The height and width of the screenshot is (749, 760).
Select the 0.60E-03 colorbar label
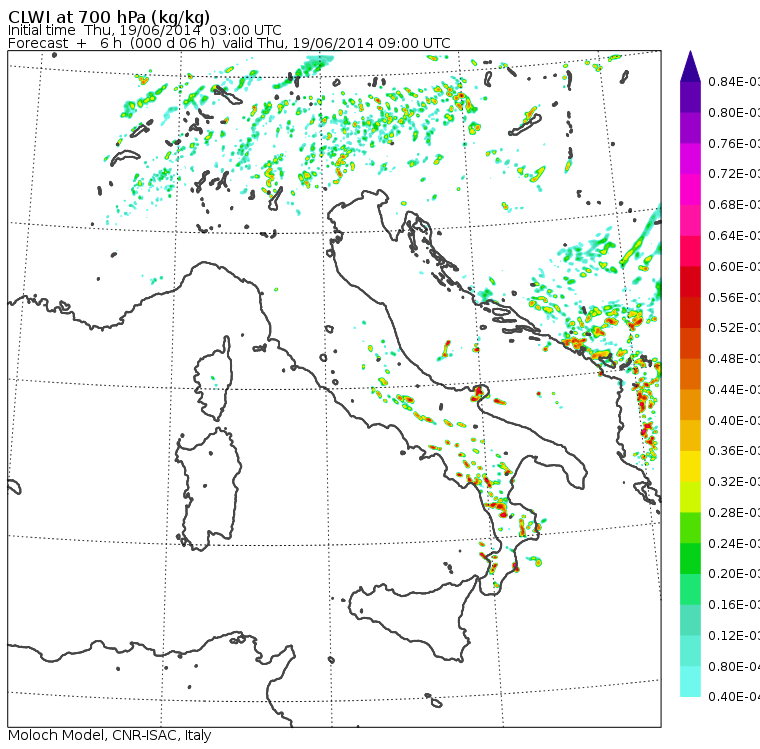point(733,267)
